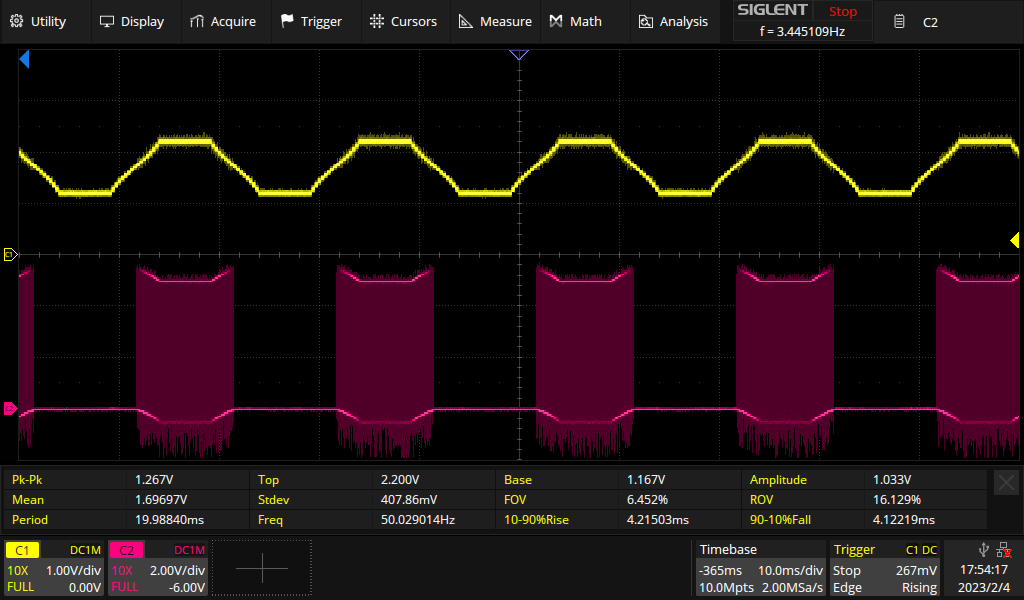Click the trigger position triangle at top center

(519, 55)
